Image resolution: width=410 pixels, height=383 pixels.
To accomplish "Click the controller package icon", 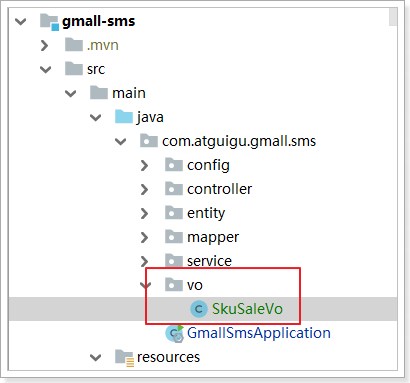I will 174,189.
